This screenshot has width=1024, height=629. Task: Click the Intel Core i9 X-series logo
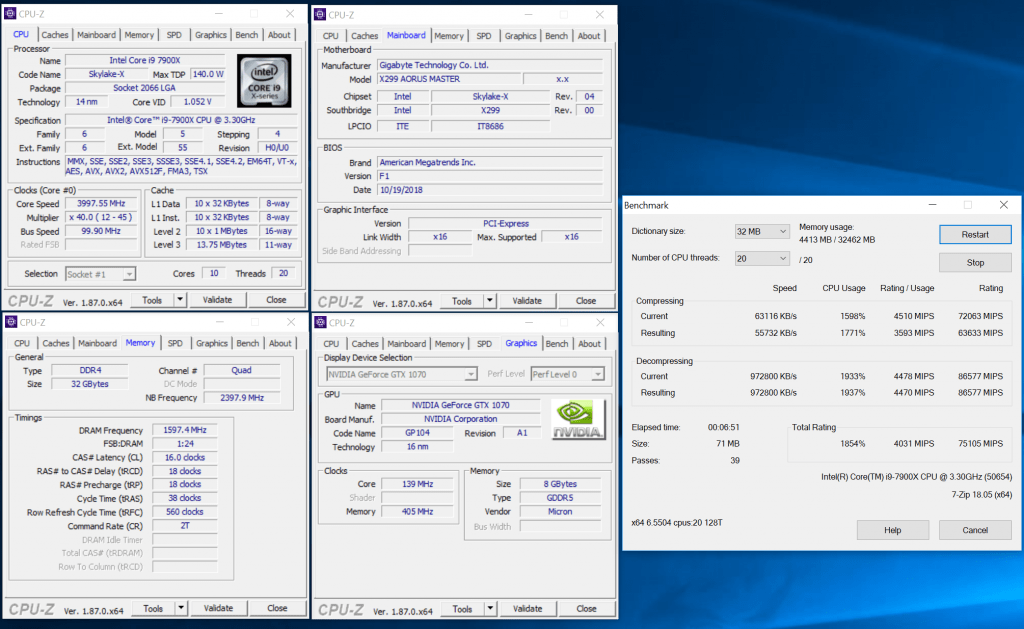[x=264, y=80]
